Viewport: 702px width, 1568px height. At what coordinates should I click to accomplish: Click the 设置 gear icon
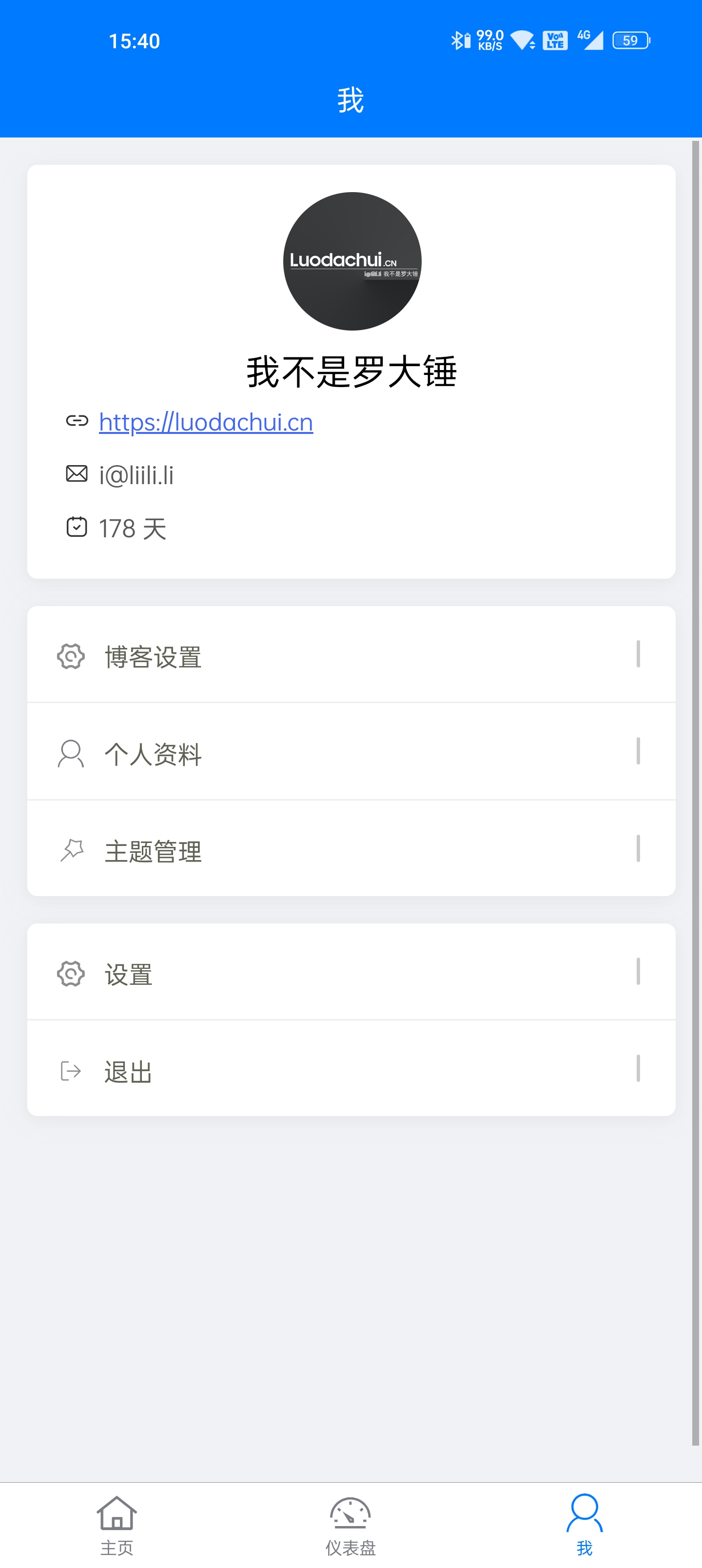(71, 973)
